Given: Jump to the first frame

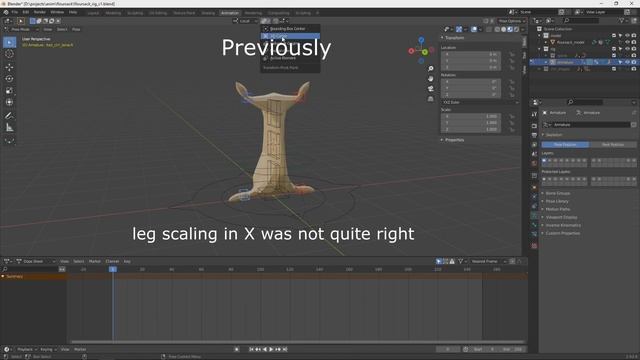Looking at the screenshot, I should [x=251, y=349].
